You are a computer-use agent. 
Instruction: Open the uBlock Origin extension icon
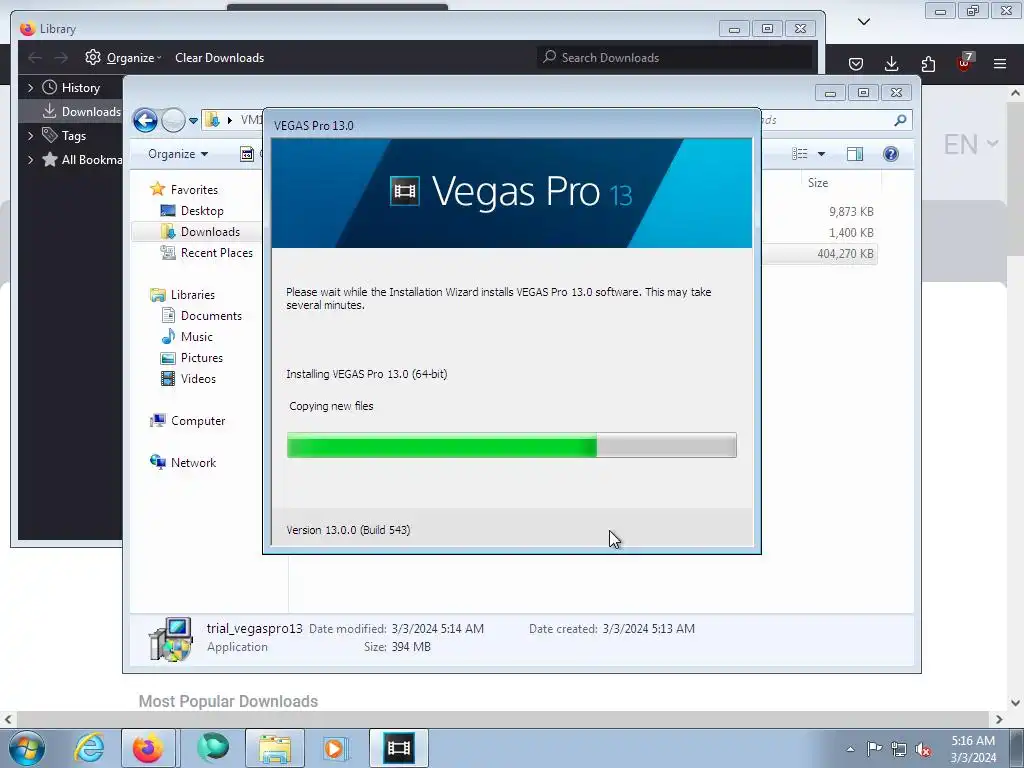click(x=964, y=63)
